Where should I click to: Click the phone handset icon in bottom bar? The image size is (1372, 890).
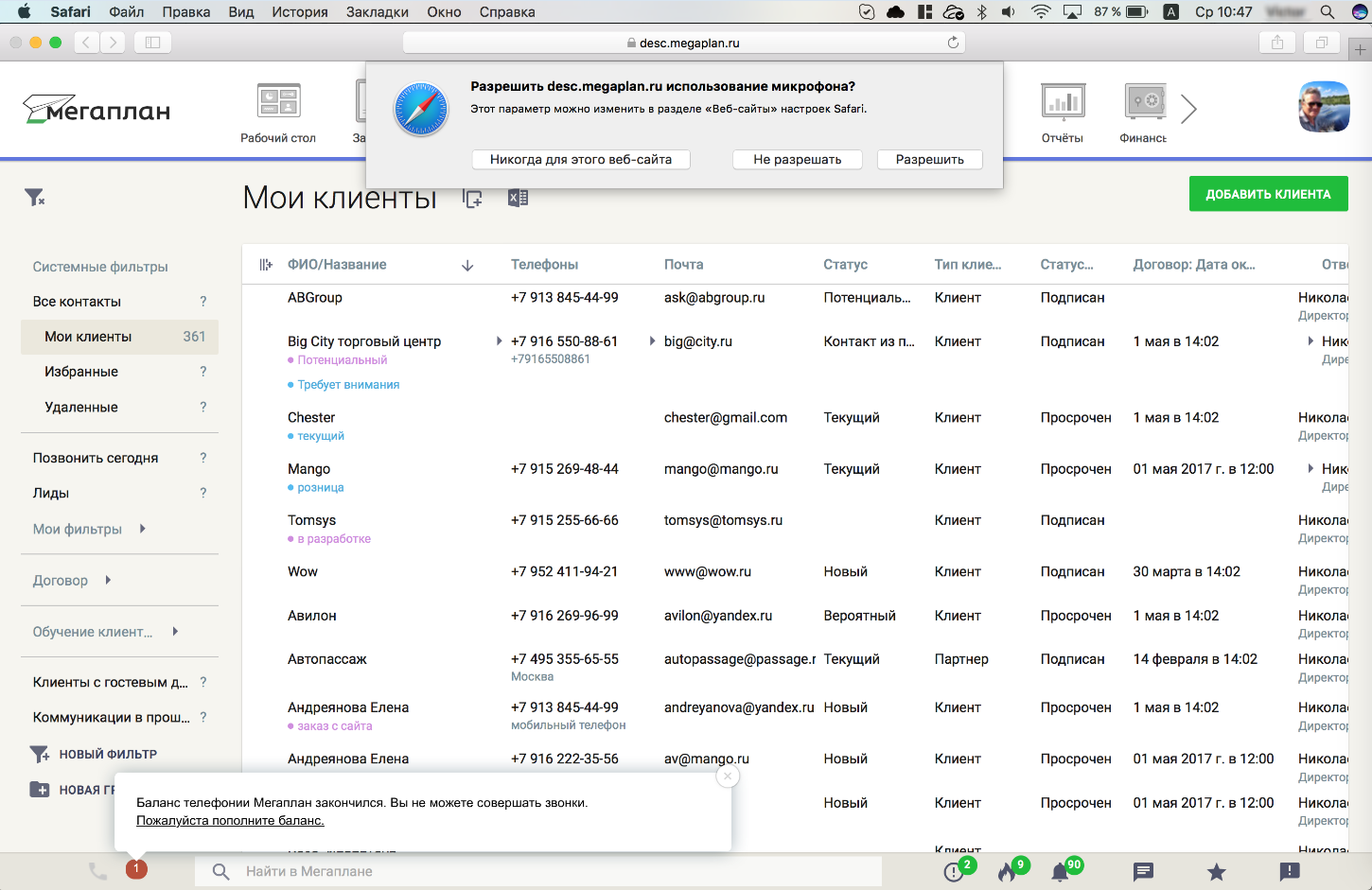[97, 871]
